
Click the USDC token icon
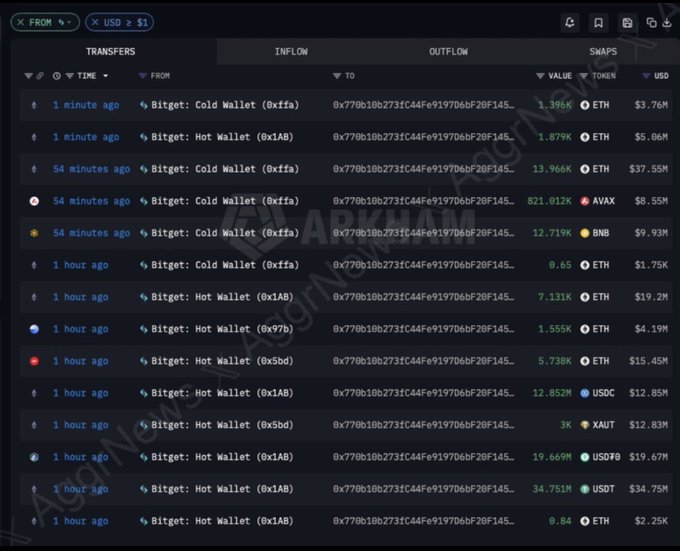tap(585, 393)
